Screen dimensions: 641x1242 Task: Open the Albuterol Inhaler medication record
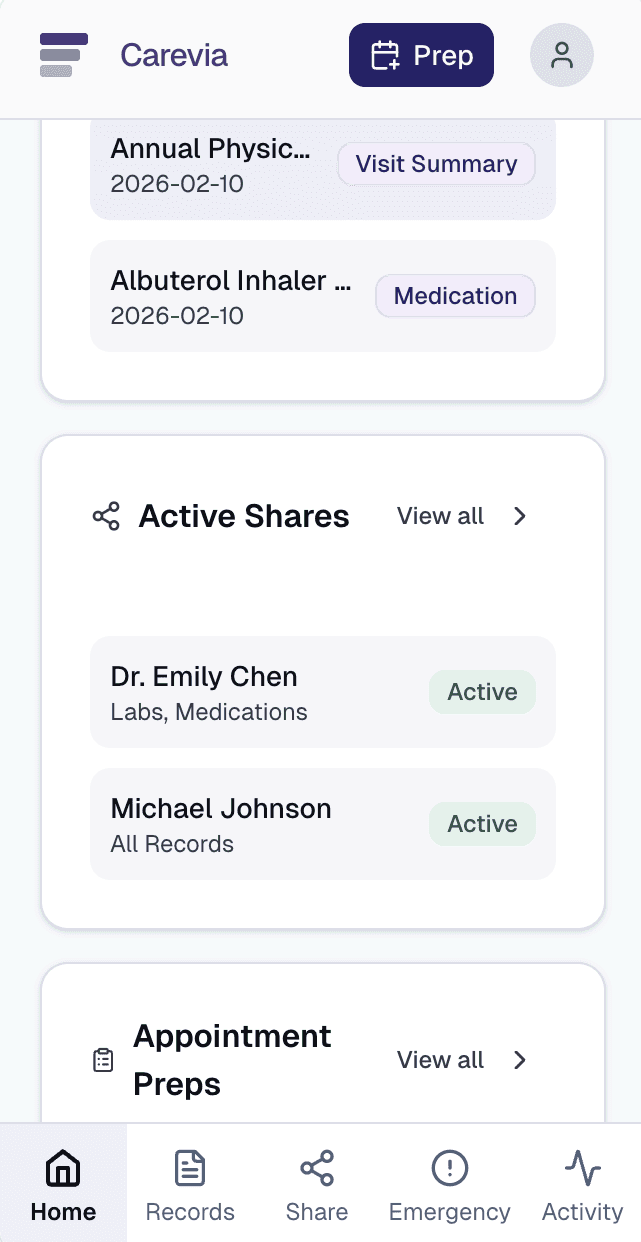tap(323, 296)
